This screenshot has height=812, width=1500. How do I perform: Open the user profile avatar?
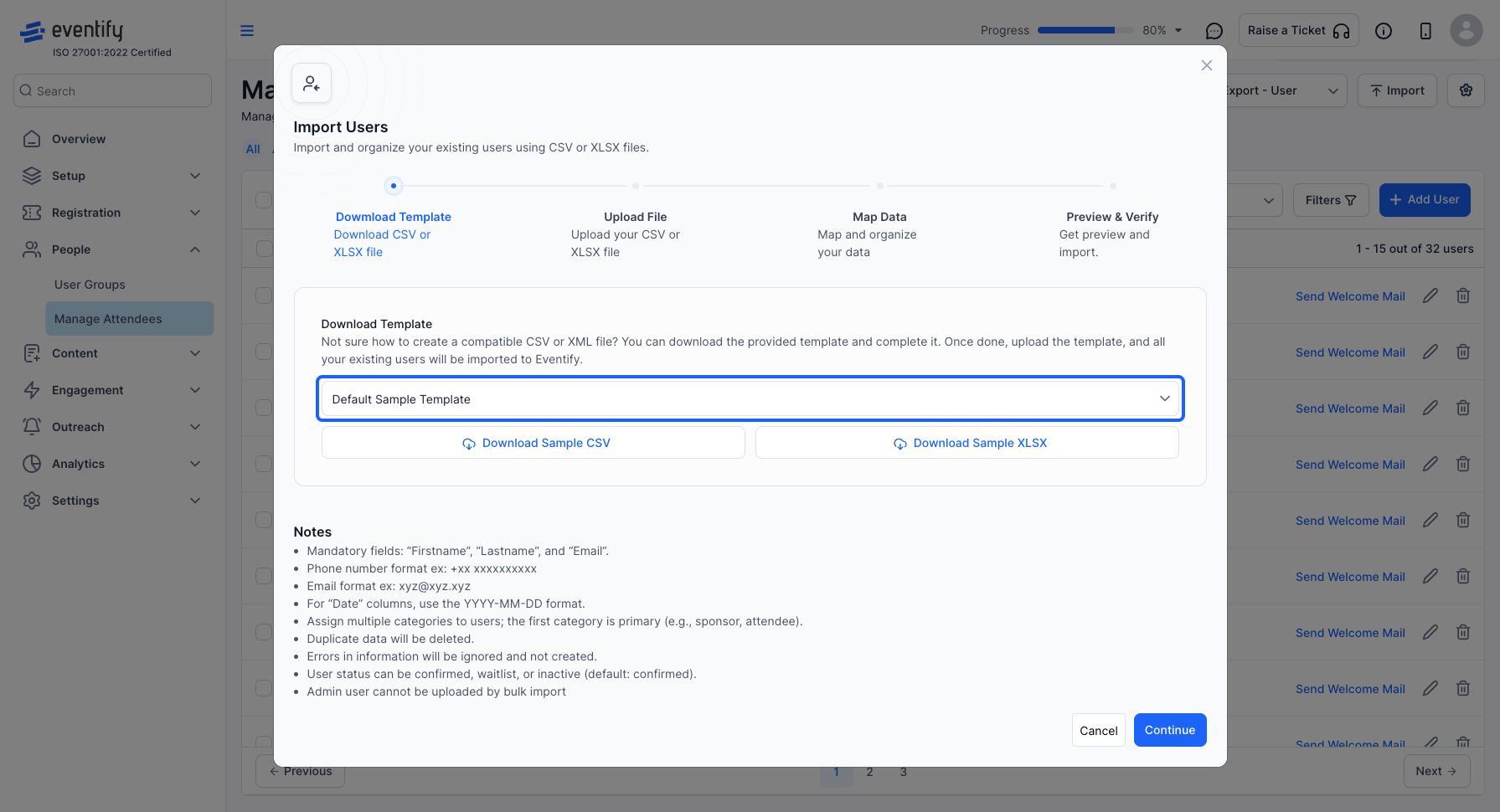(1466, 30)
